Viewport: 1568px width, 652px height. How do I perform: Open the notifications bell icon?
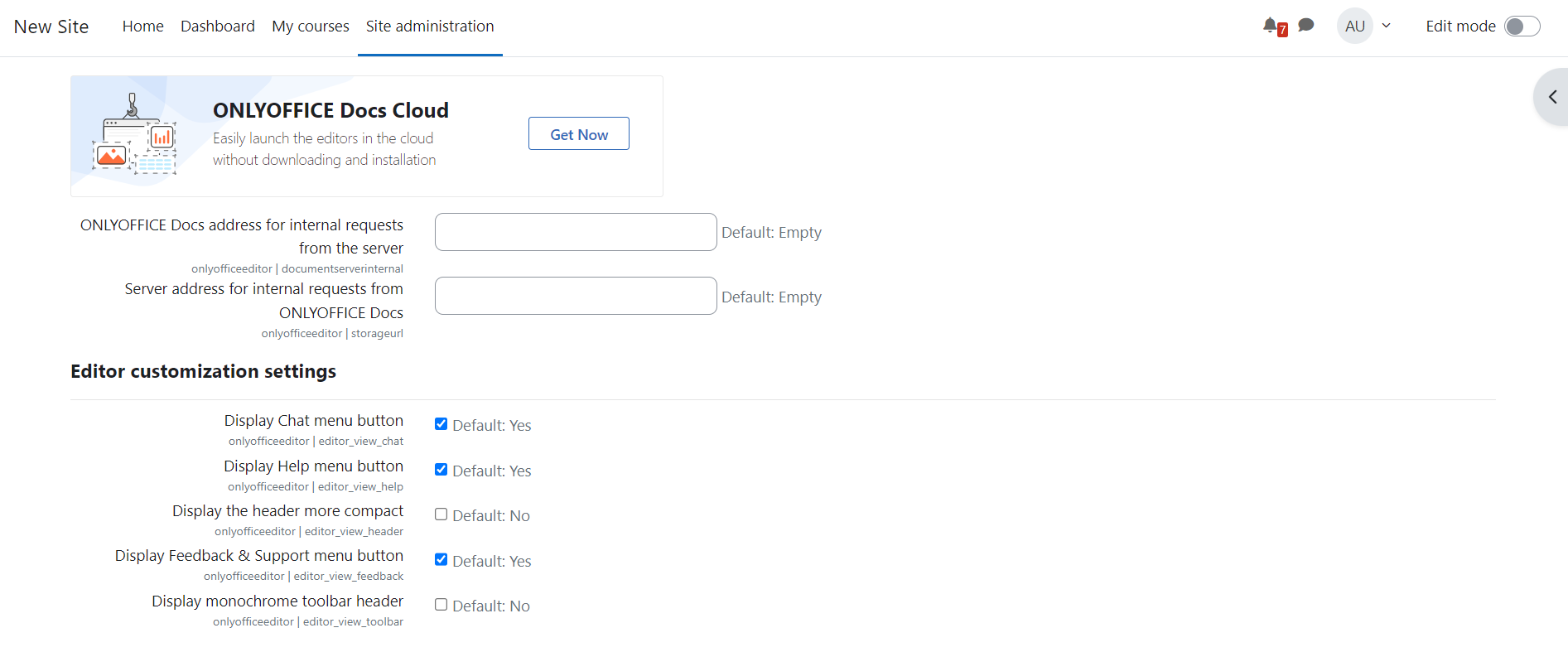click(1271, 26)
